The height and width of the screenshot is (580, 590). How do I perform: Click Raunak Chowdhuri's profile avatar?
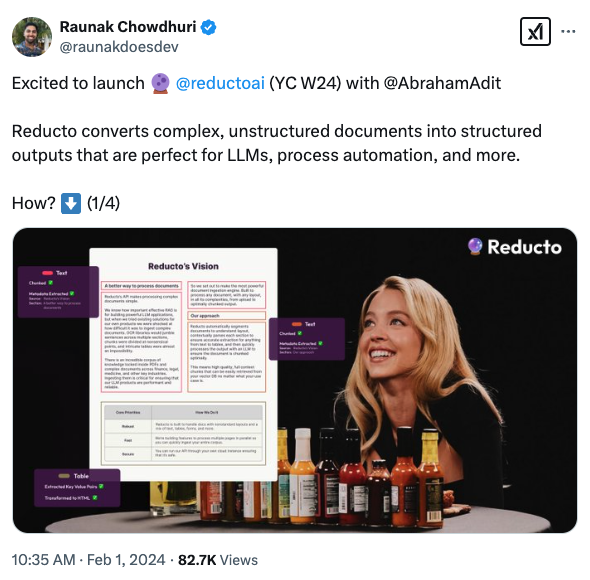point(32,37)
